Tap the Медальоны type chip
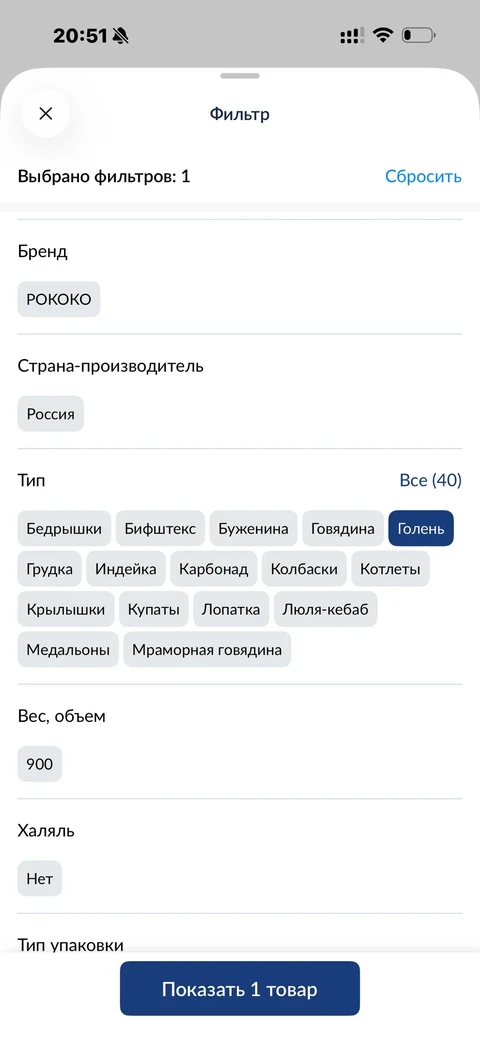 pos(68,650)
